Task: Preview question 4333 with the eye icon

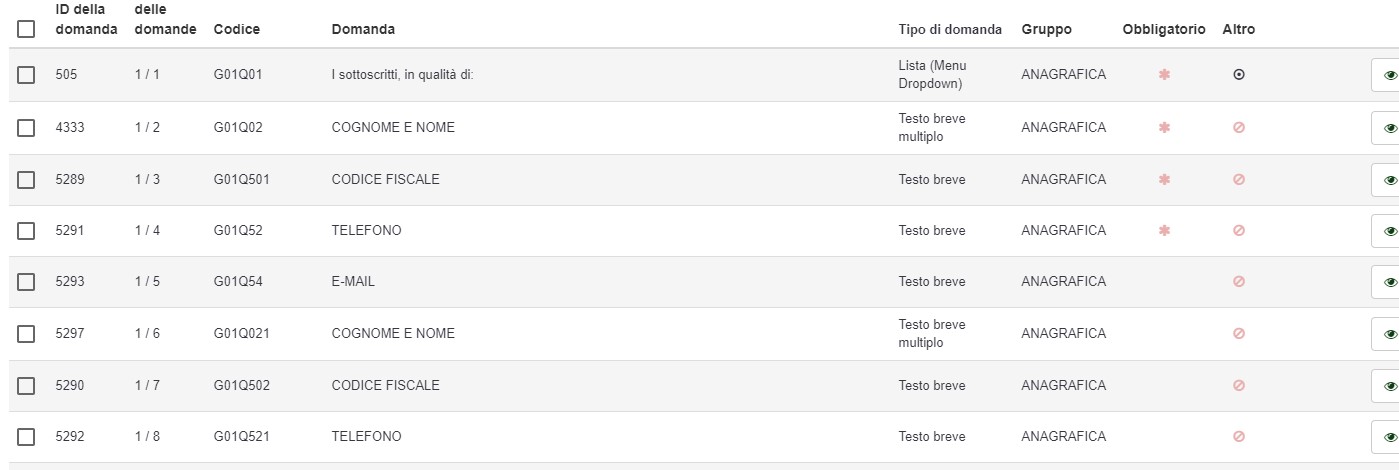Action: [x=1389, y=128]
